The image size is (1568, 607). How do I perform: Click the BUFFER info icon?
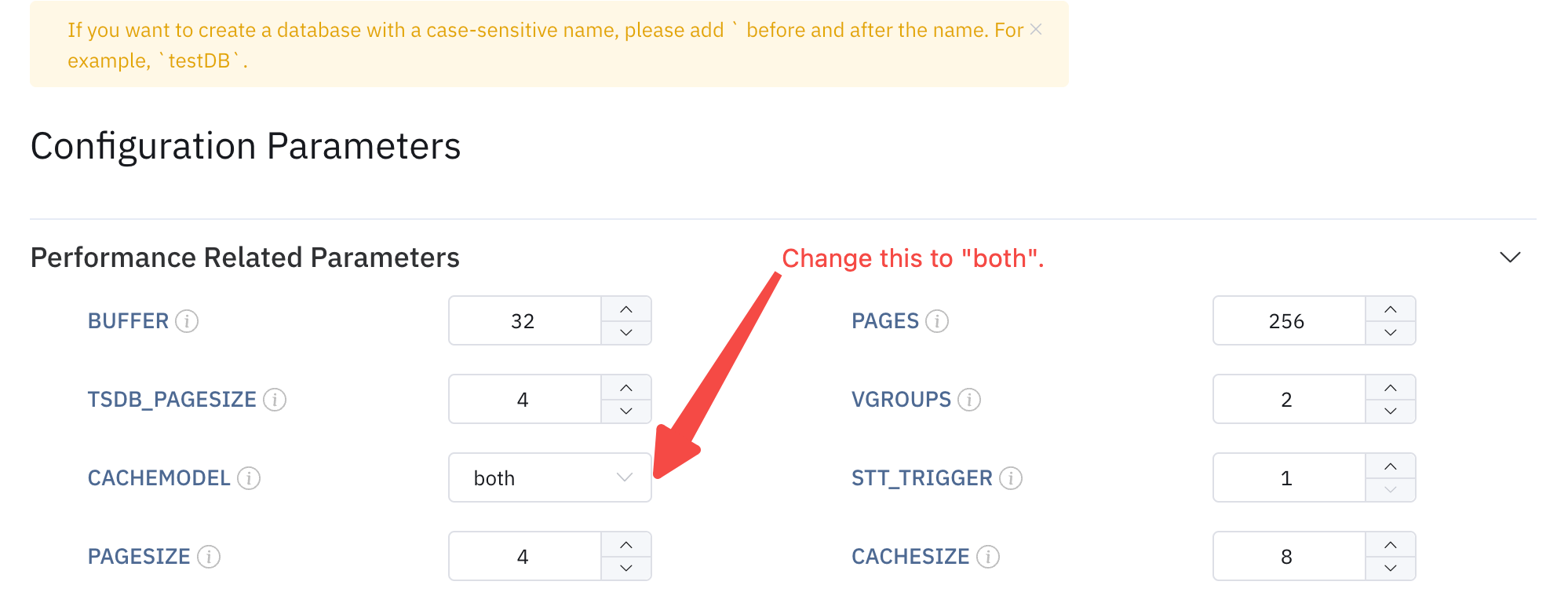187,321
